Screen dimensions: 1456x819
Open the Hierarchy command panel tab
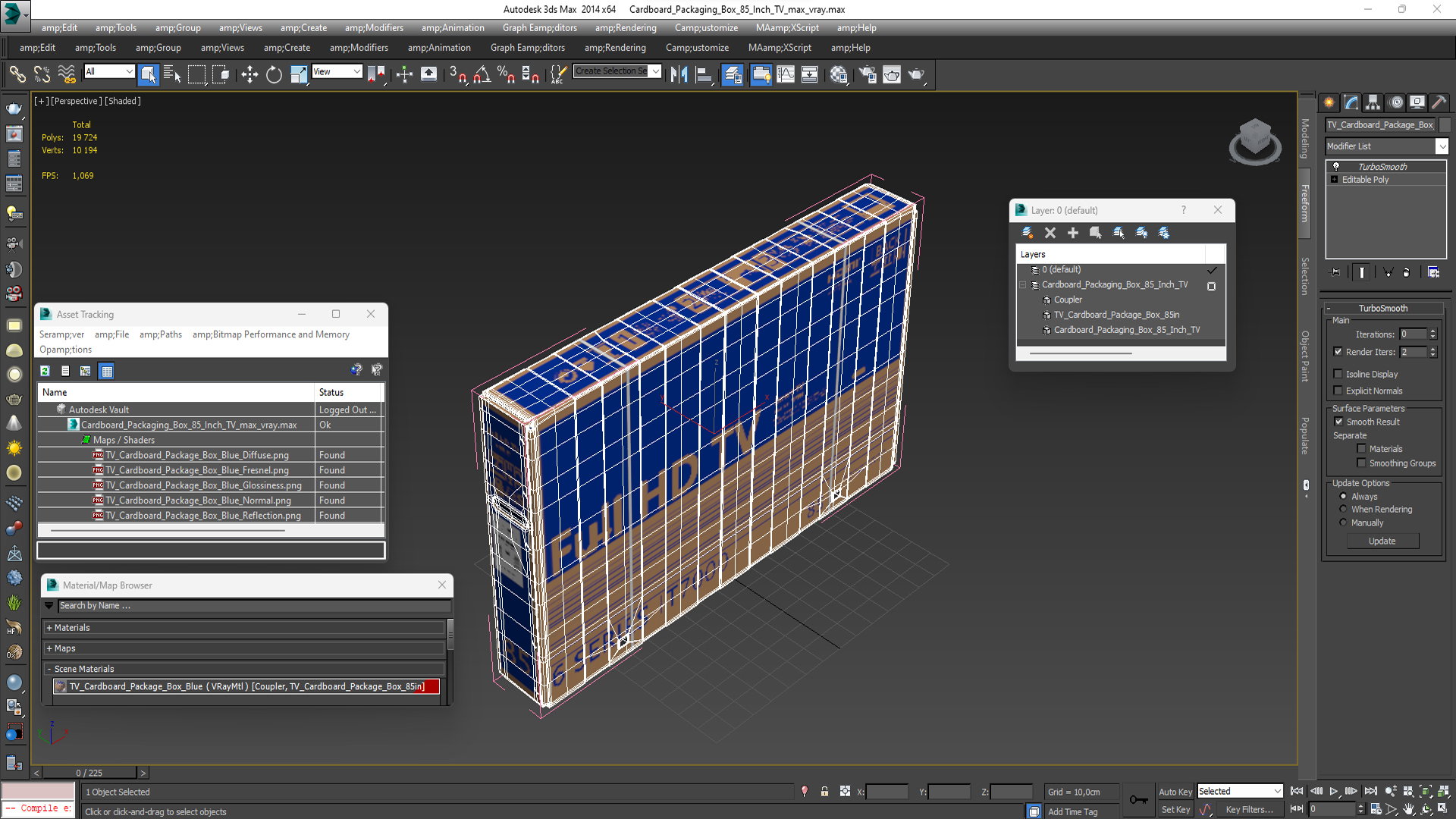click(x=1373, y=102)
